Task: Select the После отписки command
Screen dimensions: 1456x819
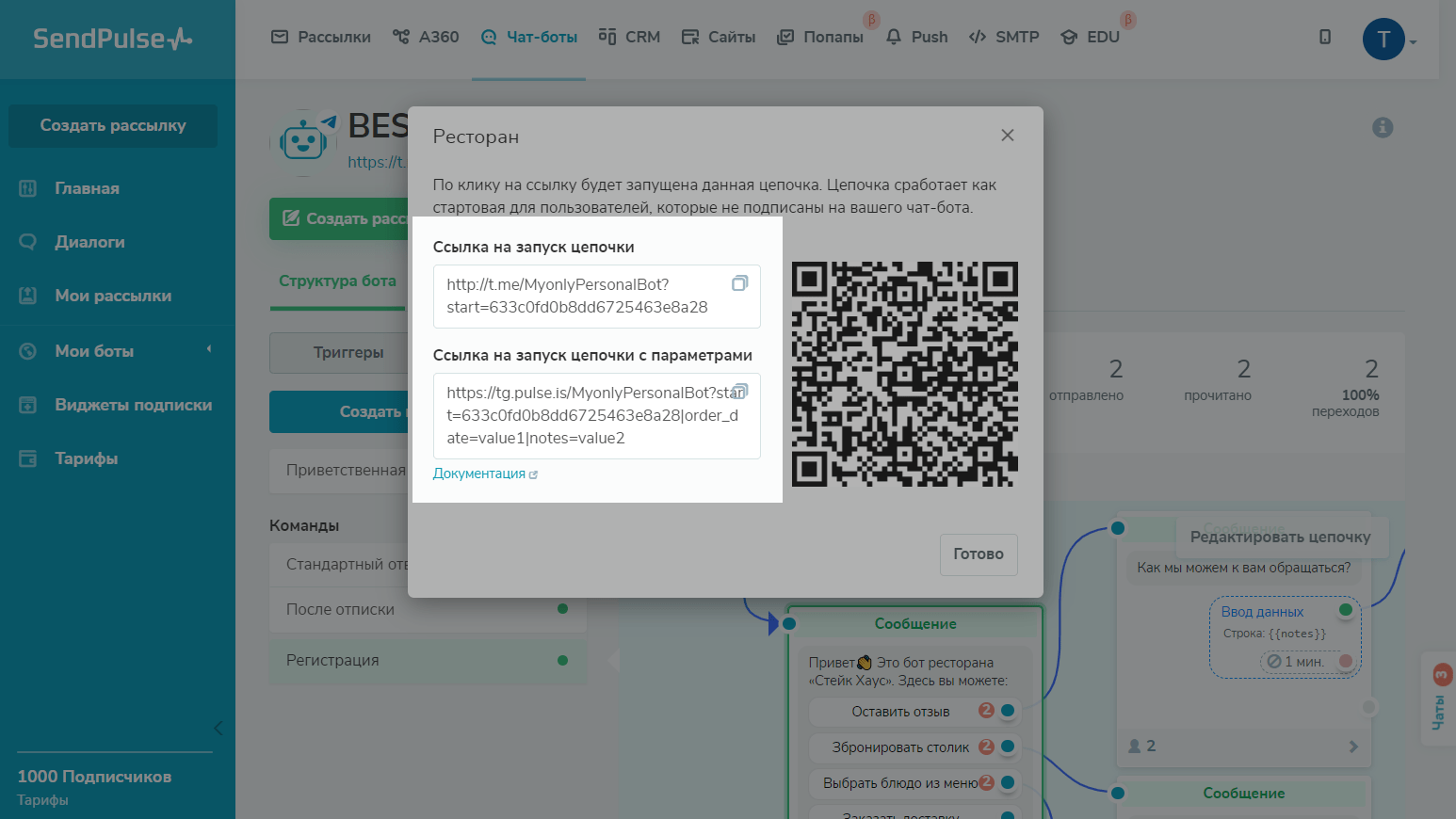Action: 428,609
